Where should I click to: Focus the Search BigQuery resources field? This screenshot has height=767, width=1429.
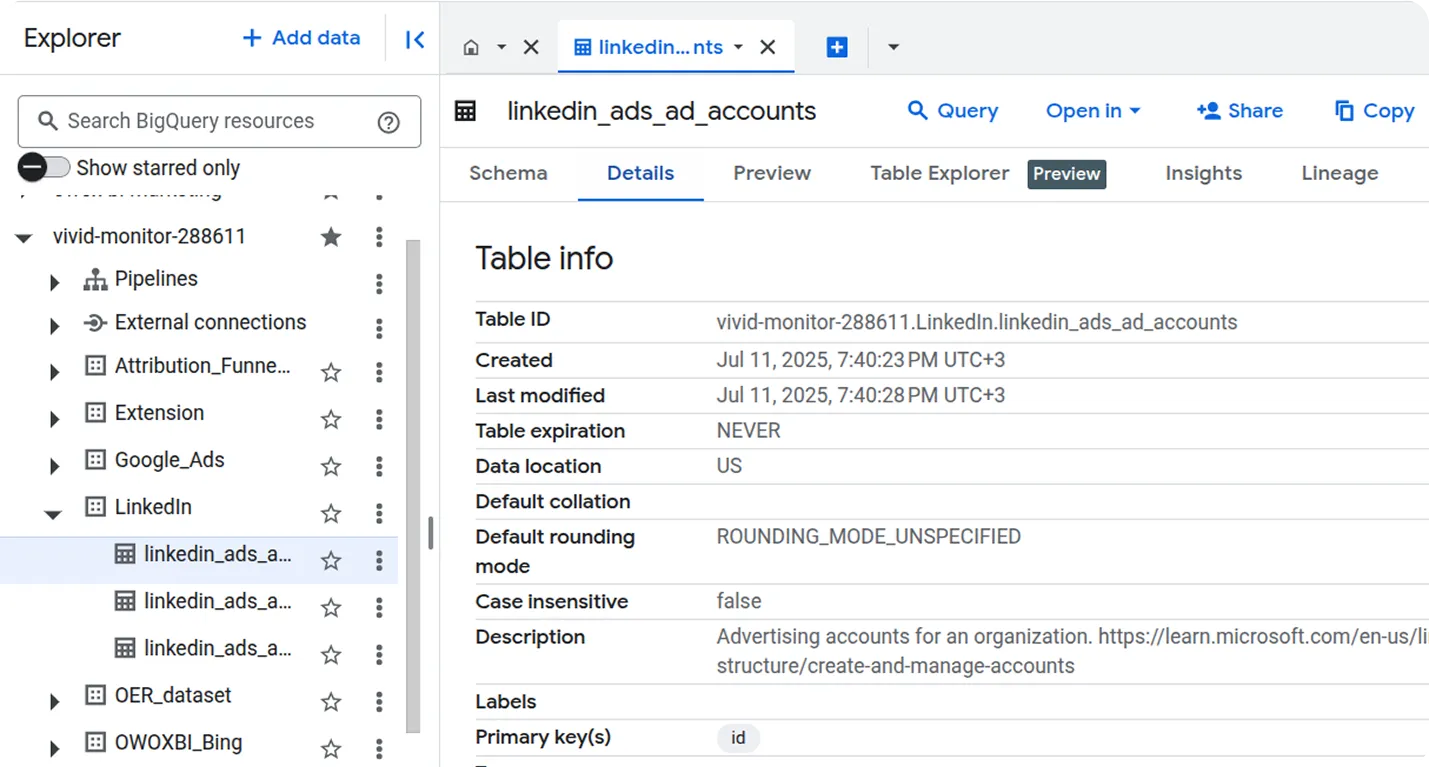coord(219,122)
